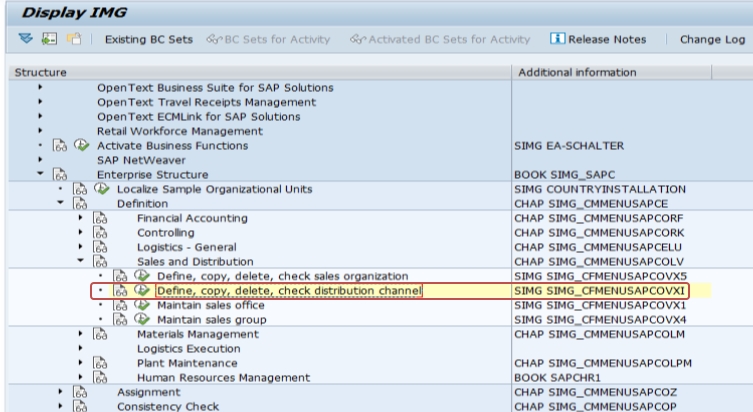Open documentation icon for Enterprise Structure
The height and width of the screenshot is (412, 753).
[x=60, y=174]
